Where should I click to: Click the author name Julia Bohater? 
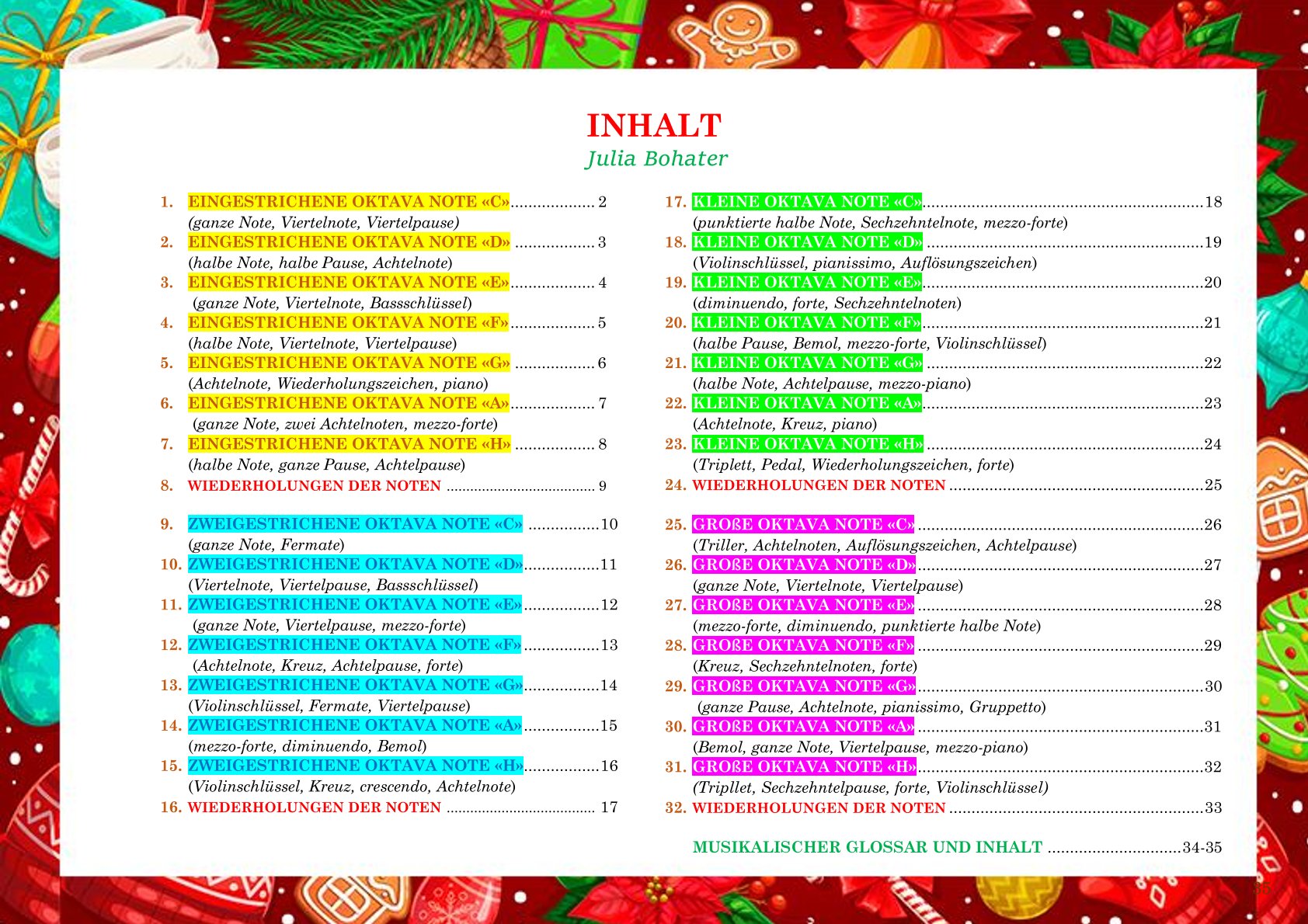click(x=656, y=158)
